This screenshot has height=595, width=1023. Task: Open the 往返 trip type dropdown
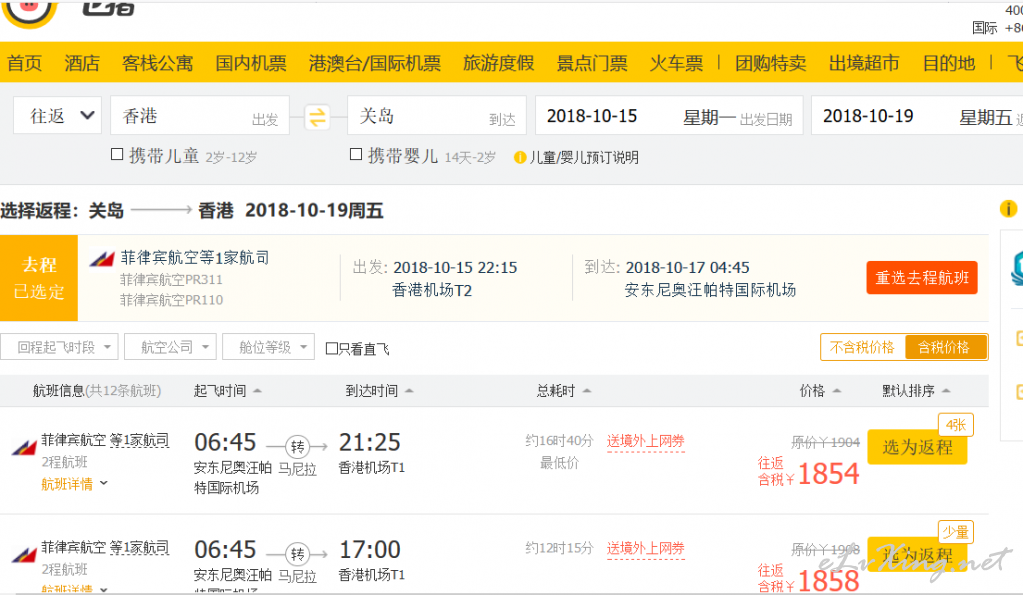[57, 115]
